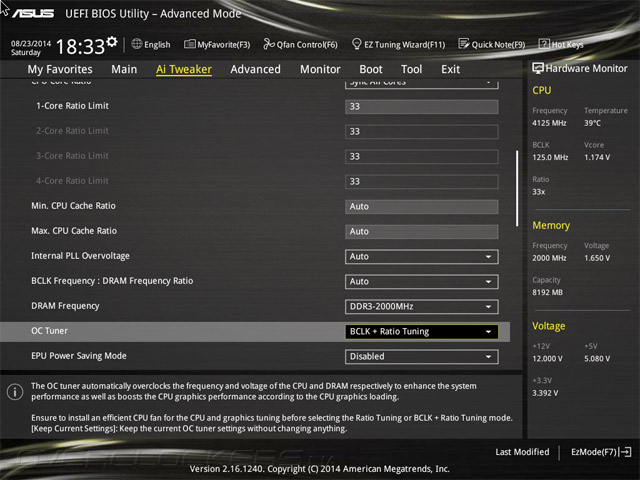Viewport: 640px width, 480px height.
Task: Click the globe language icon
Action: (137, 44)
